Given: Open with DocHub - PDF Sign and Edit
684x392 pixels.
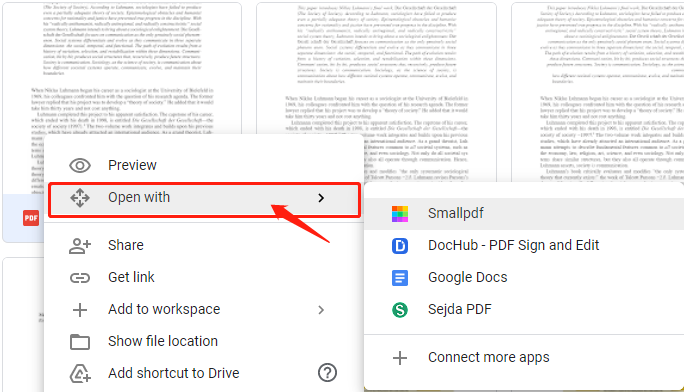Looking at the screenshot, I should tap(524, 245).
